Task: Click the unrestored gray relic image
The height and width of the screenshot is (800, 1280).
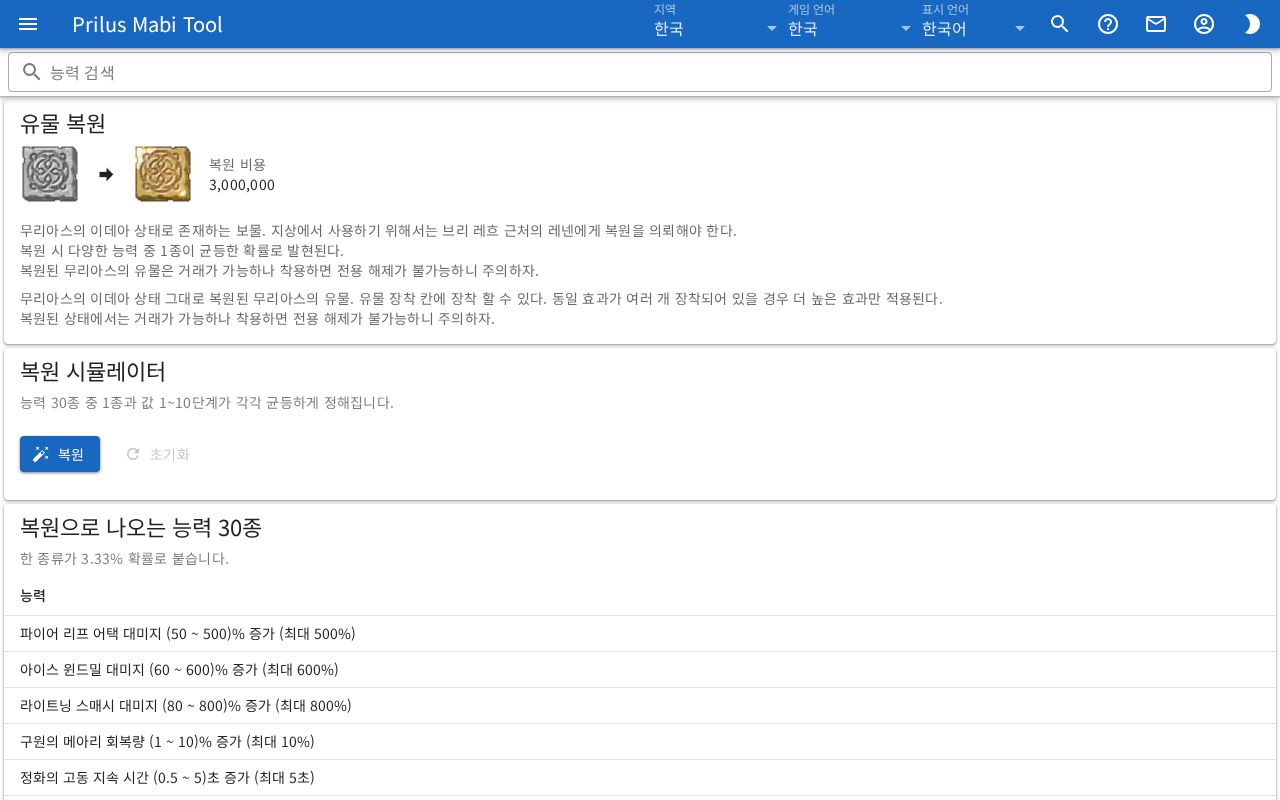Action: [50, 174]
